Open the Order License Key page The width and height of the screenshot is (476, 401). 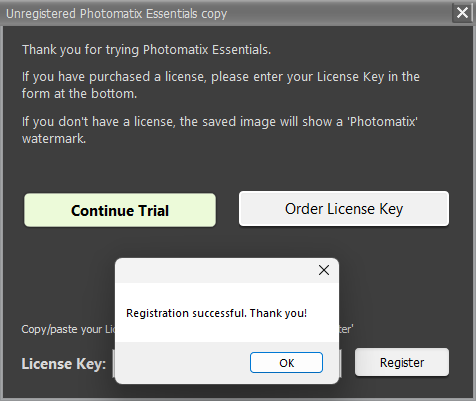click(x=344, y=209)
